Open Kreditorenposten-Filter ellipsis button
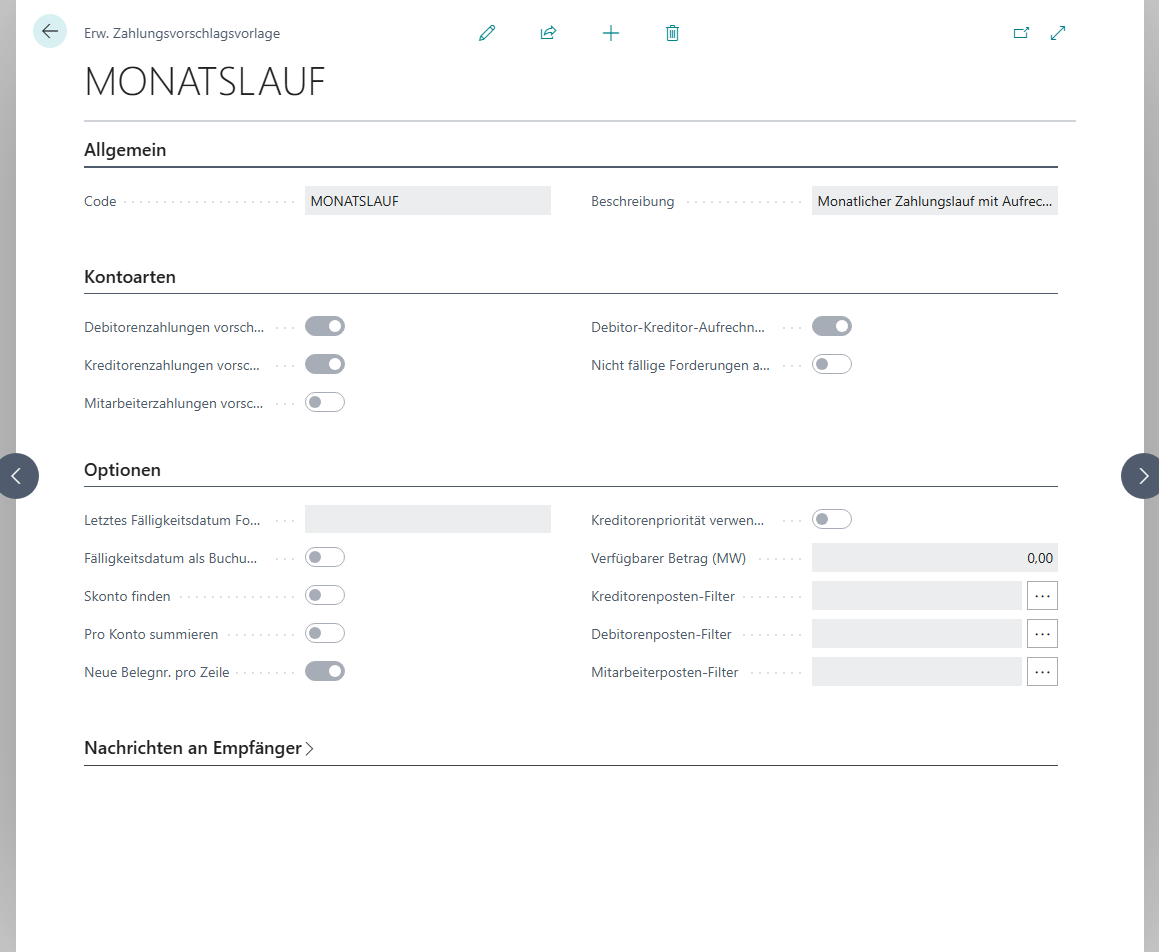The height and width of the screenshot is (952, 1159). click(x=1042, y=596)
